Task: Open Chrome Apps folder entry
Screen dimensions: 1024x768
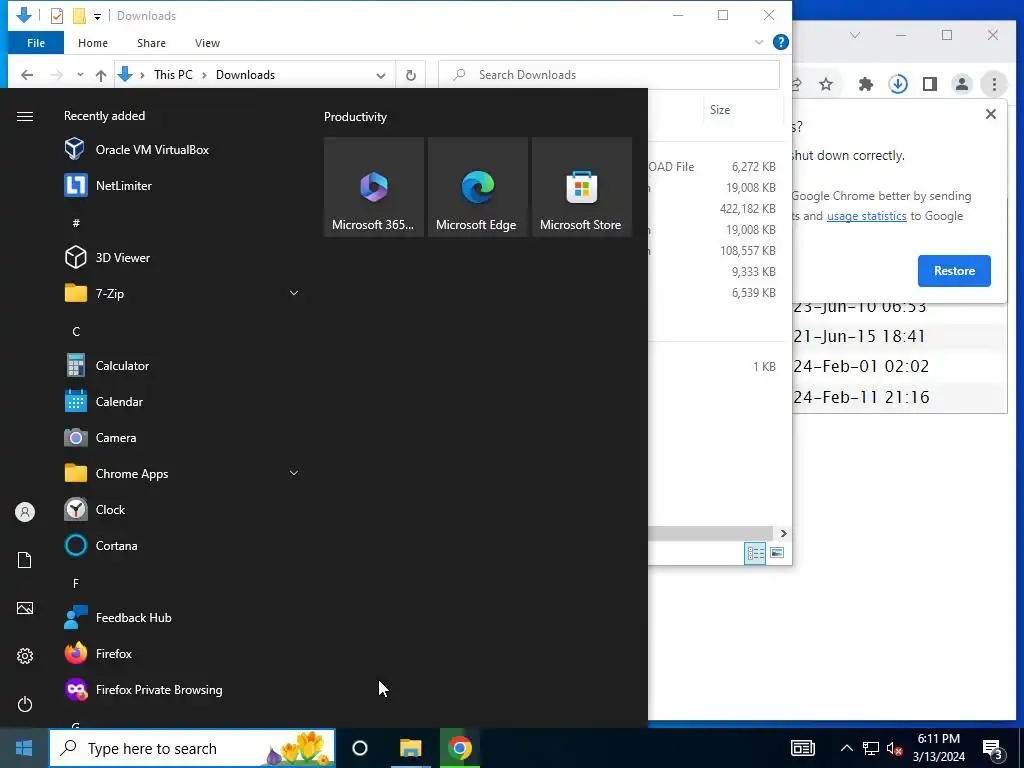Action: click(x=182, y=473)
